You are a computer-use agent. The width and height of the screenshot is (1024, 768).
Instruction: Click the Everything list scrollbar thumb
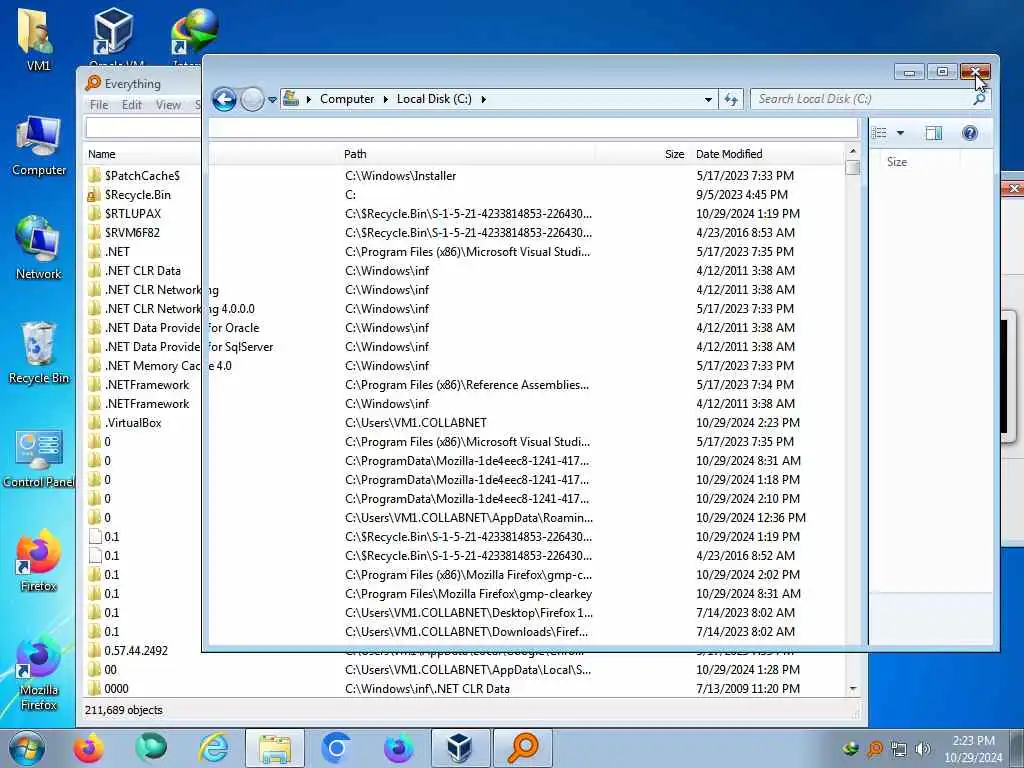click(852, 168)
